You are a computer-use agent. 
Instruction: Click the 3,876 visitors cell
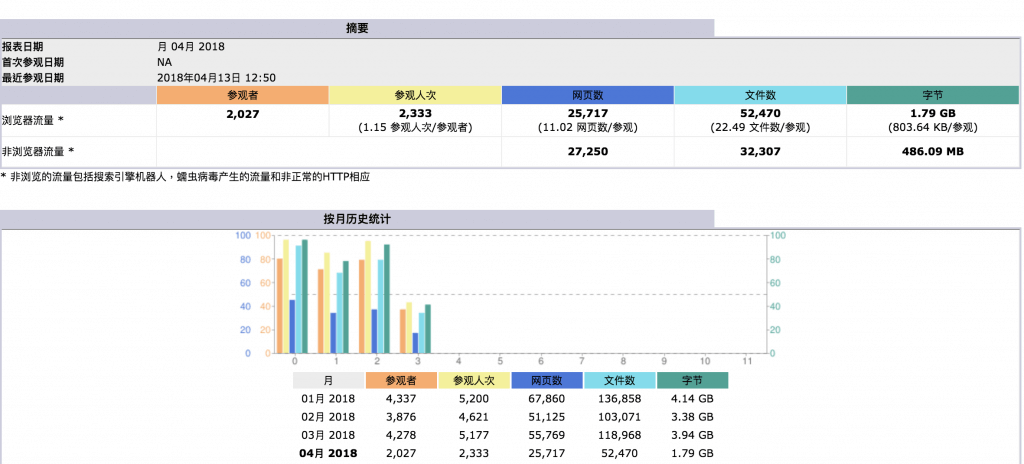click(x=401, y=417)
